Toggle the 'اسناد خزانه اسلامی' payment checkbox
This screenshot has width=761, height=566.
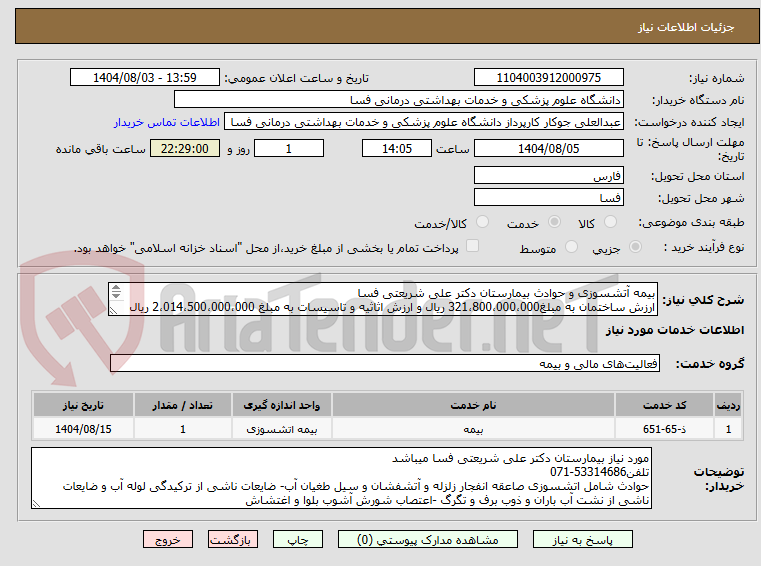[x=472, y=246]
